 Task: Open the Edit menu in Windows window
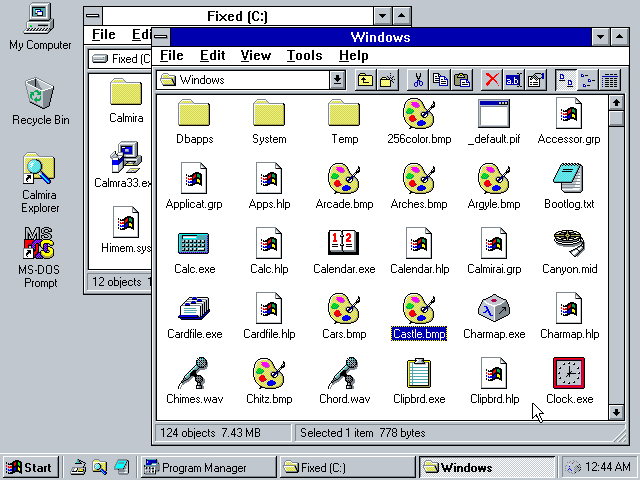[x=212, y=56]
